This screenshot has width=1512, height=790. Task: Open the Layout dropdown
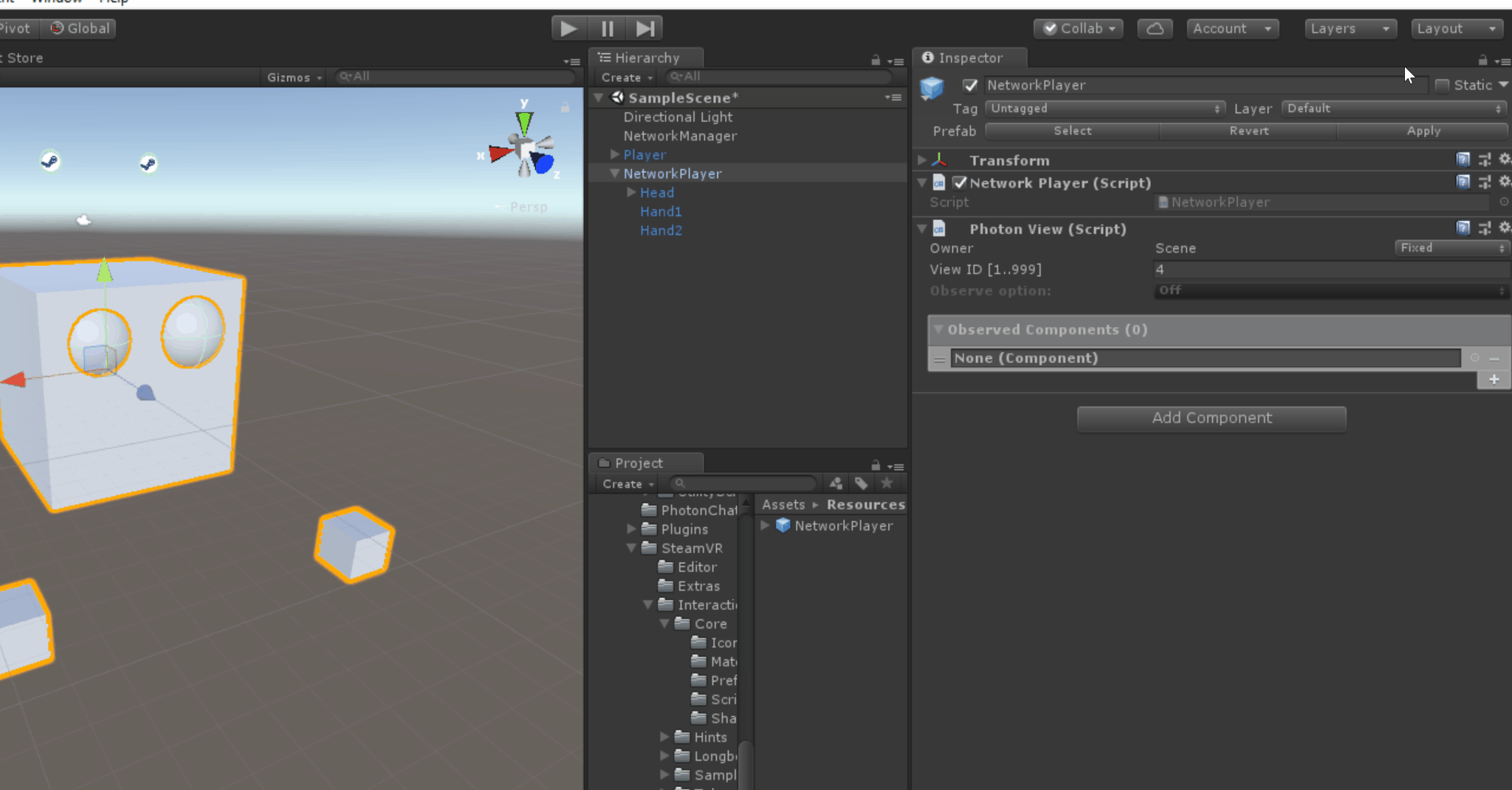1457,29
